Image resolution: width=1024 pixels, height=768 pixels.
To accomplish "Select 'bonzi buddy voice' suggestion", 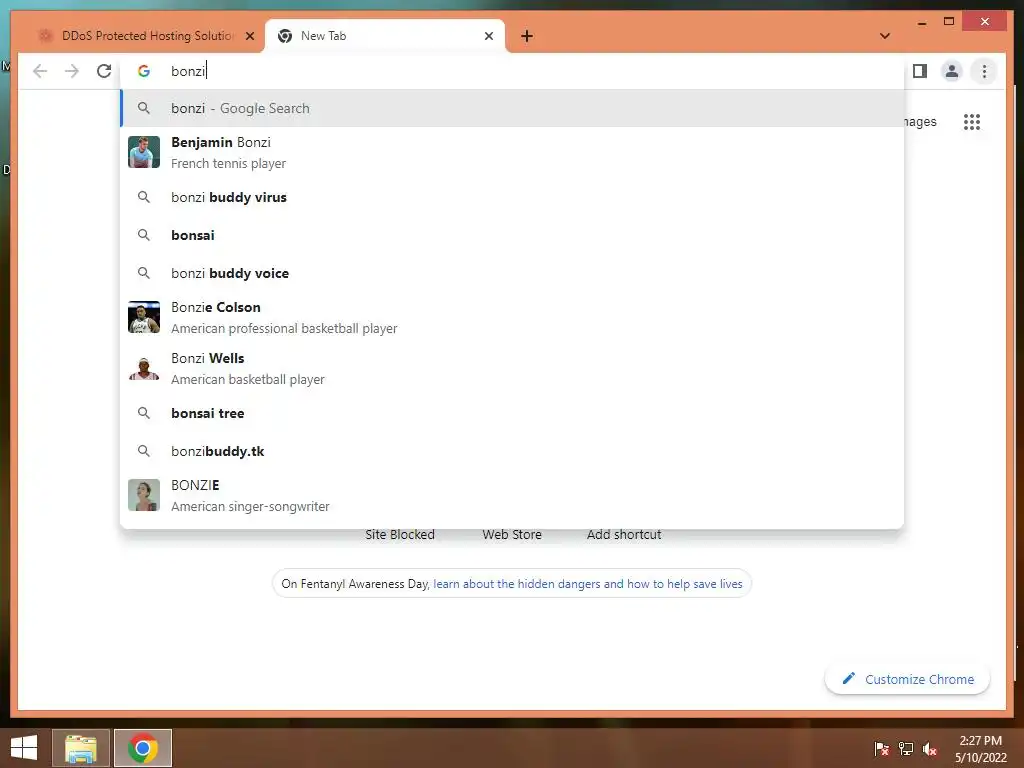I will pos(513,273).
